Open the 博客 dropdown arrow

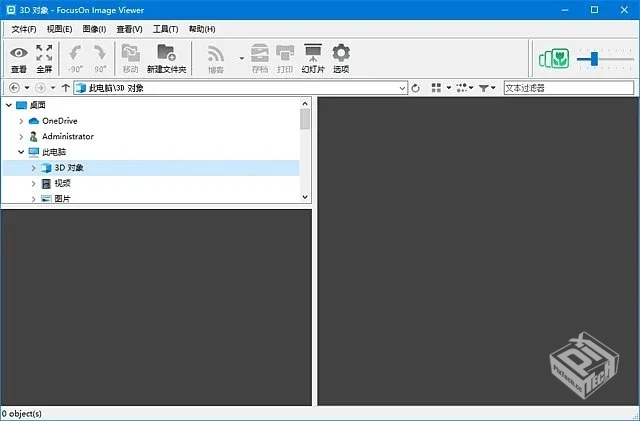[242, 58]
